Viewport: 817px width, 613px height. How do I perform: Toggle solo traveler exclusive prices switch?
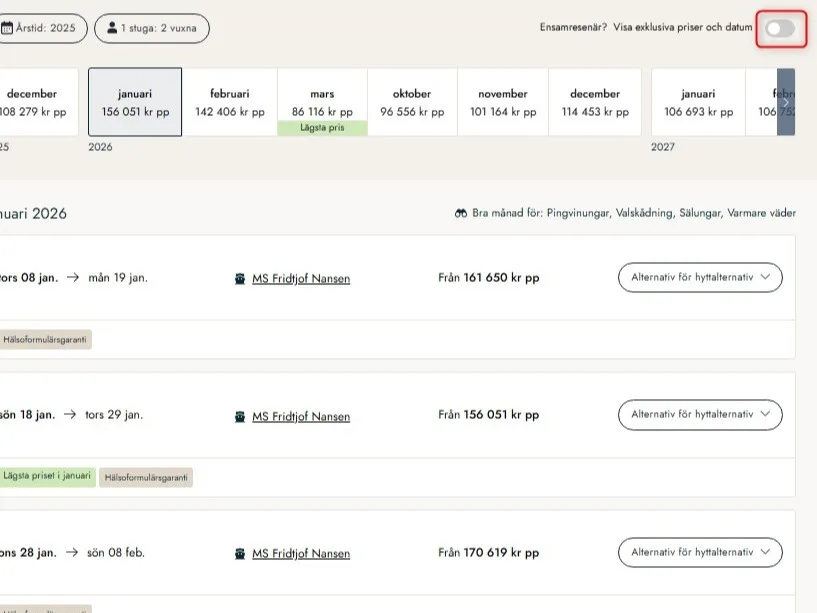(x=780, y=29)
